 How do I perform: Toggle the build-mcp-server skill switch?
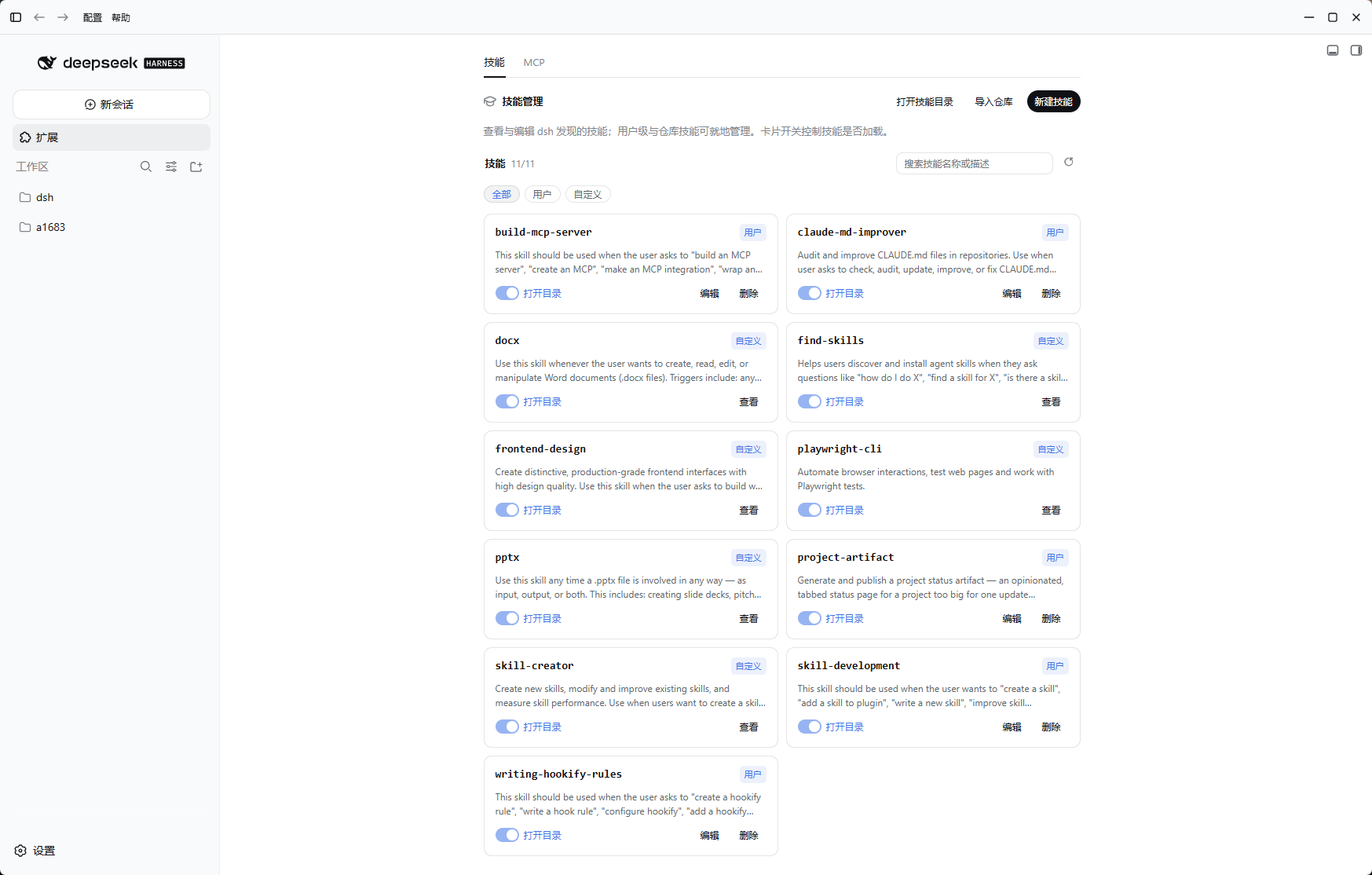click(x=507, y=293)
